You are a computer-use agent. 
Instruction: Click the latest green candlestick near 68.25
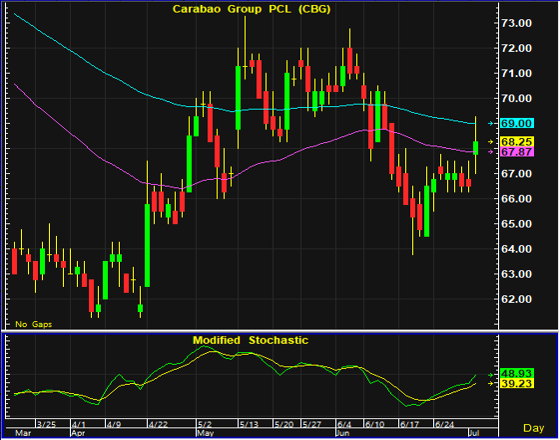click(x=475, y=148)
